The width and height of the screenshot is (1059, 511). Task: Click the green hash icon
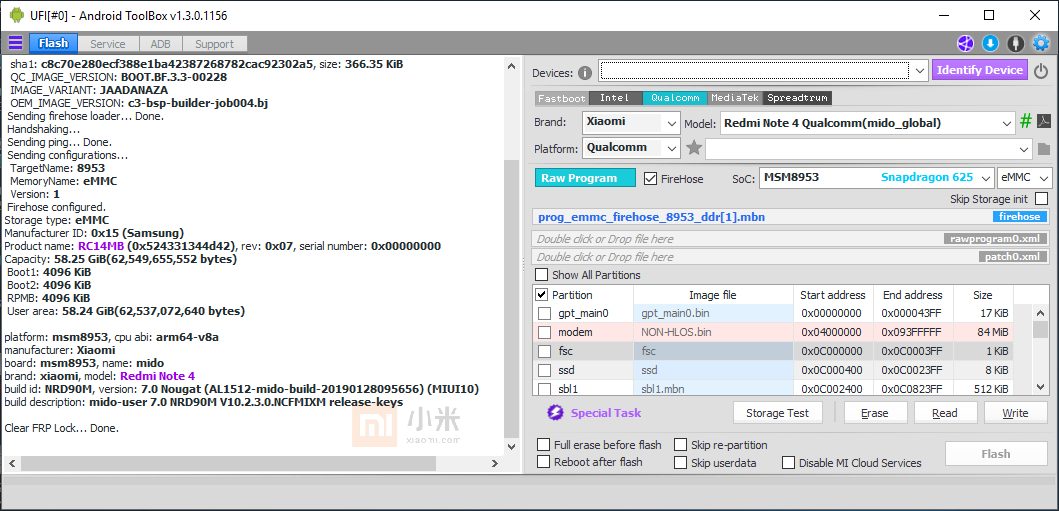1025,122
